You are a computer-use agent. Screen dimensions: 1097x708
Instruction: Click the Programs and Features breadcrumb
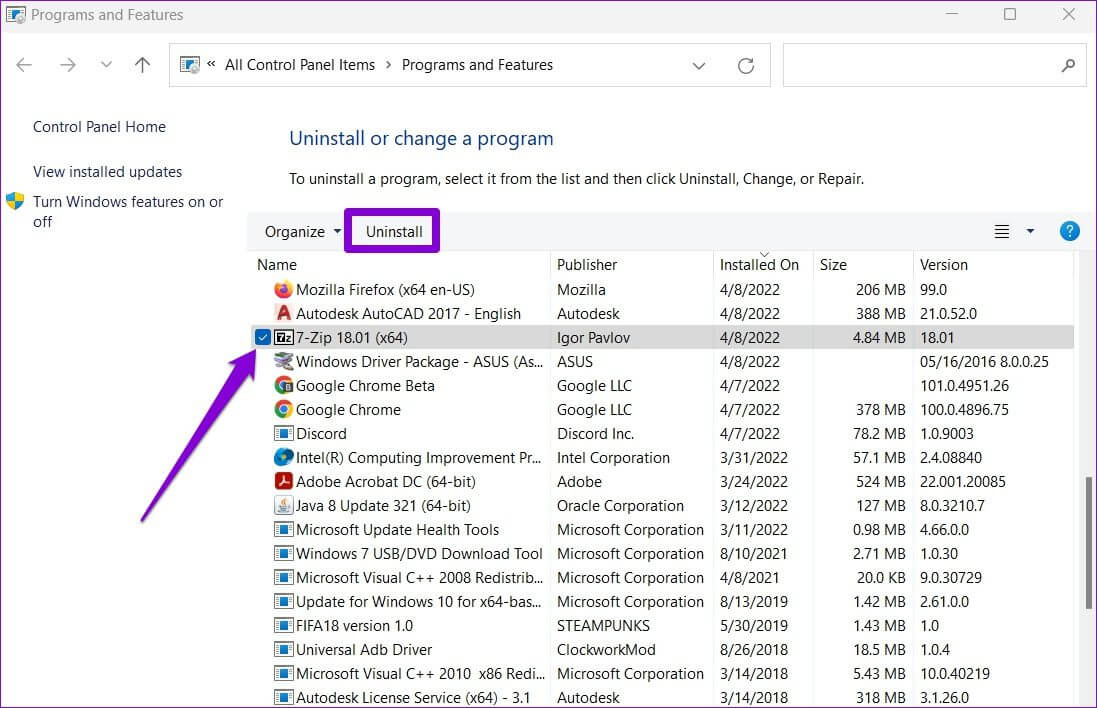pos(477,65)
